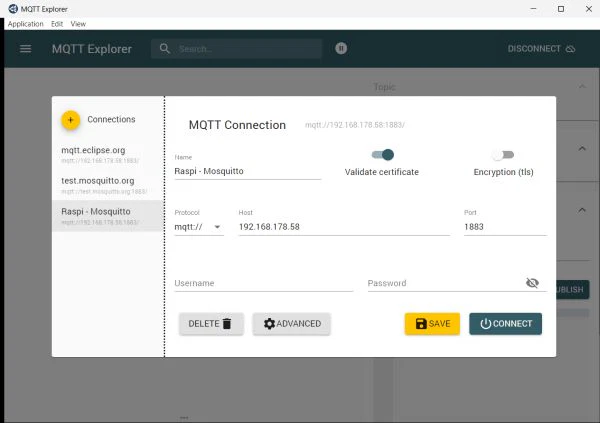Click the Disconnect cloud icon
Screen dimensions: 600x423
point(571,48)
